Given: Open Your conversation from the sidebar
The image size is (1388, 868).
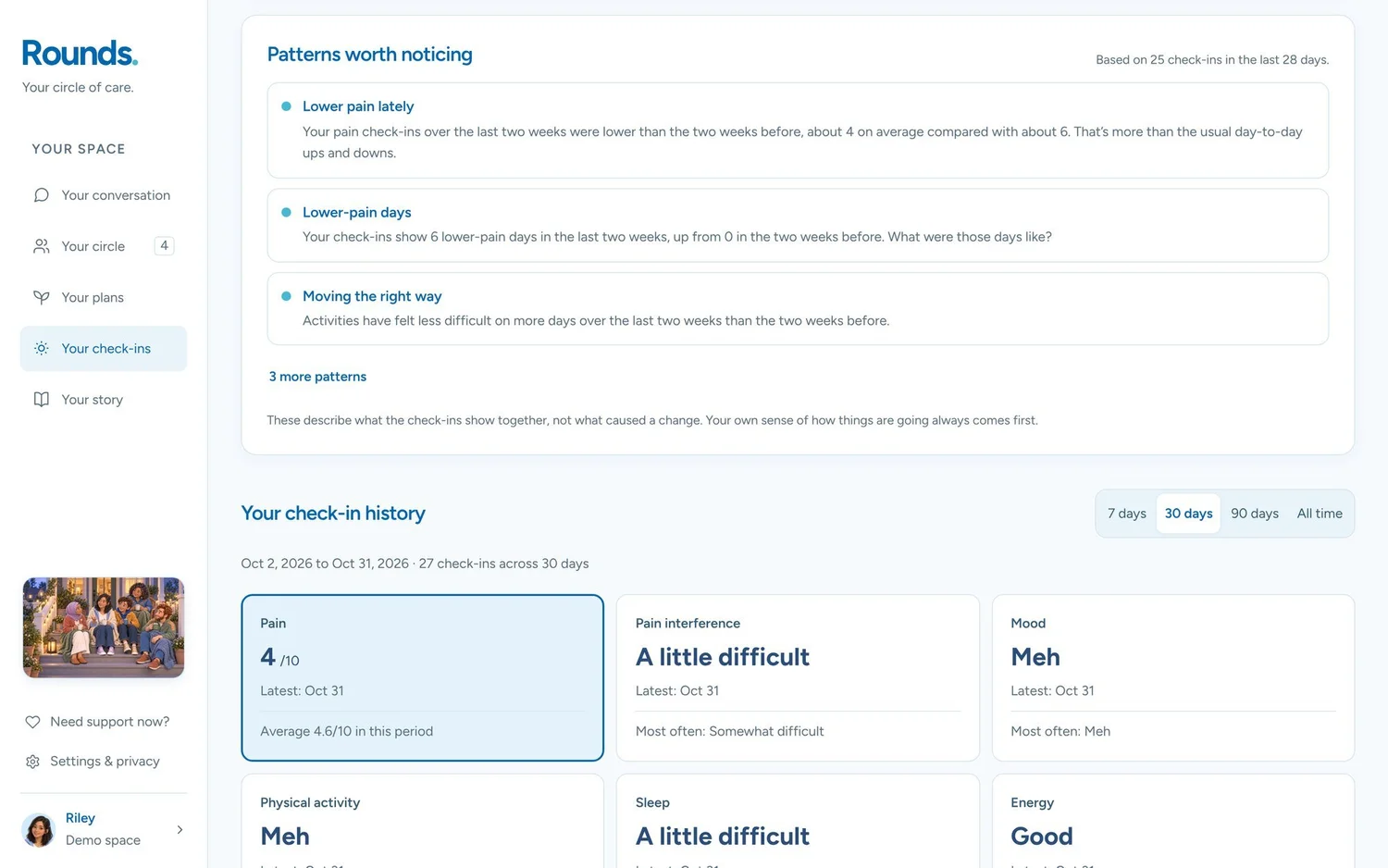Looking at the screenshot, I should tap(104, 195).
